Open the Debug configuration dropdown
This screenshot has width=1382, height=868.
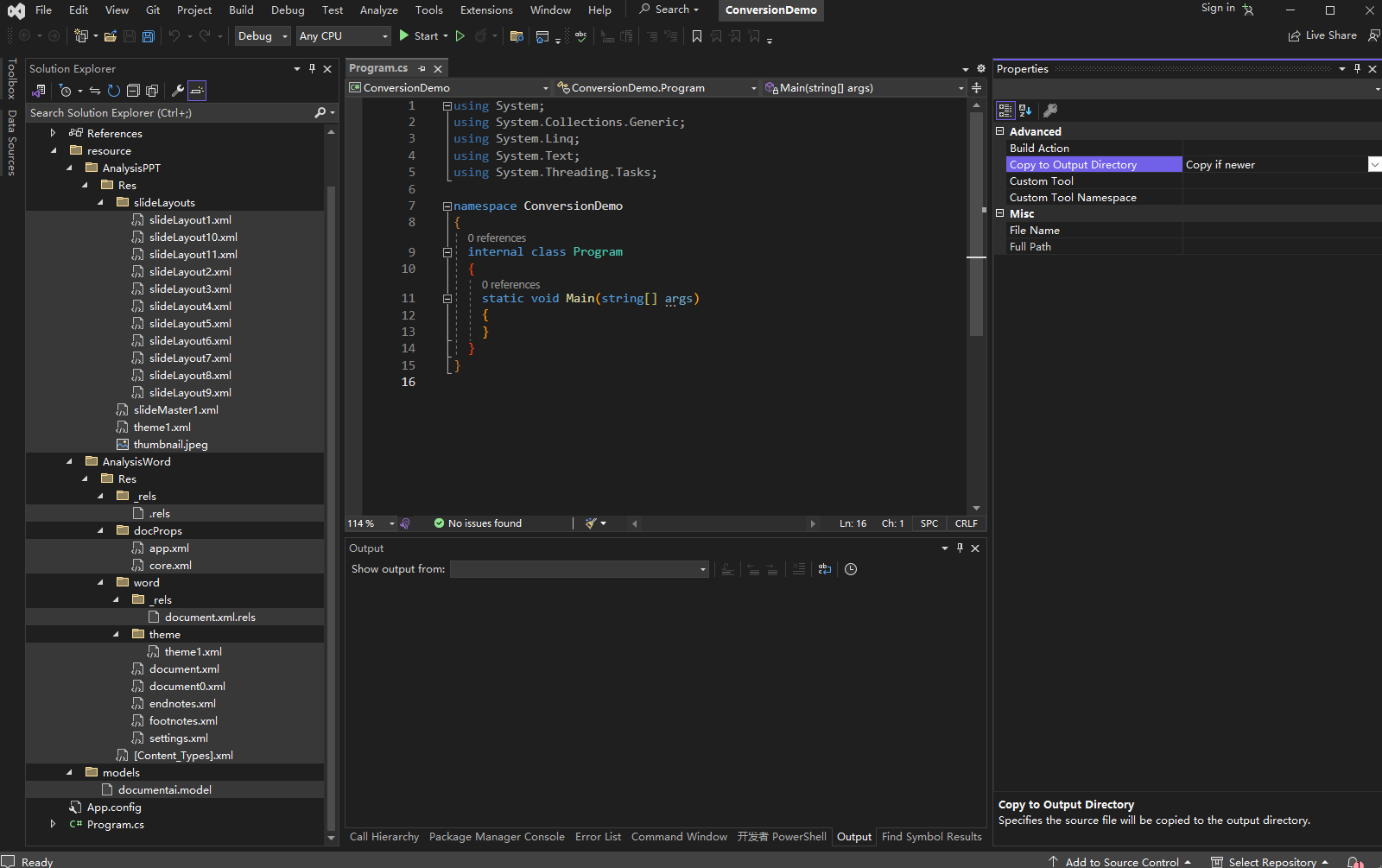point(263,36)
